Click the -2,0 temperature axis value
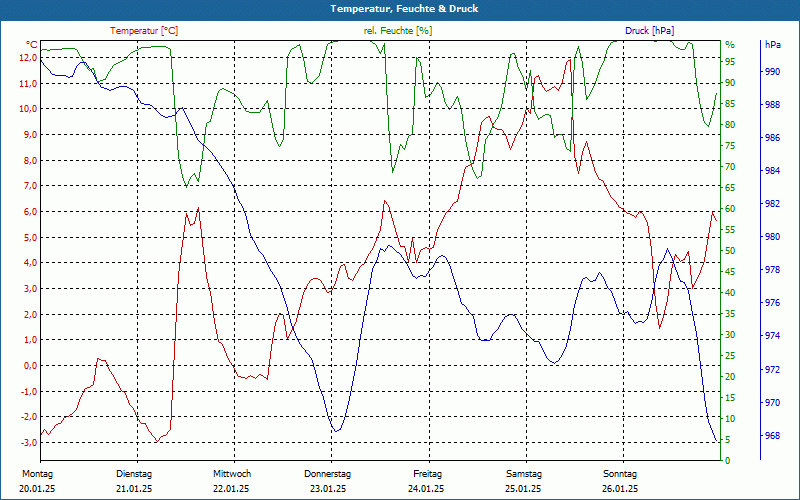The height and width of the screenshot is (500, 800). click(x=29, y=417)
